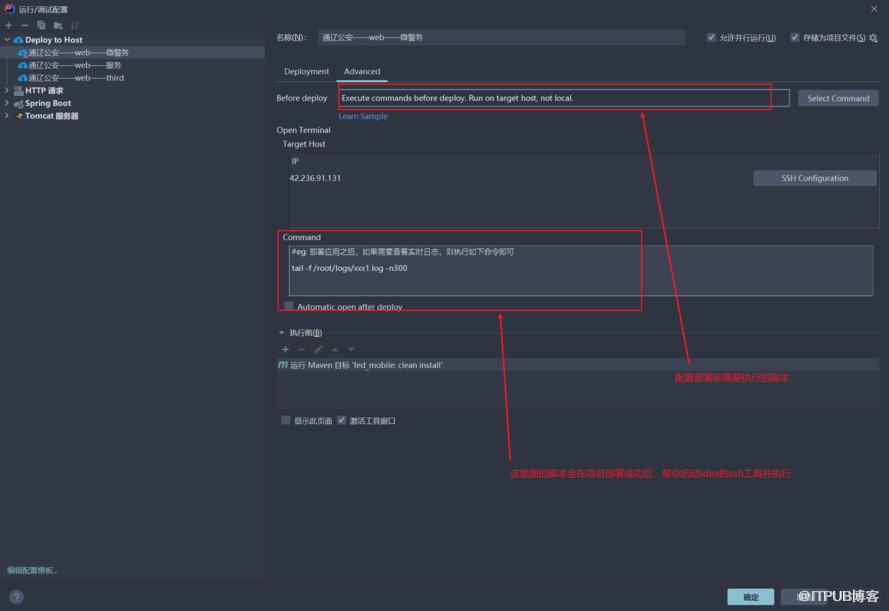
Task: Remove the selected before-launch task
Action: pos(302,349)
